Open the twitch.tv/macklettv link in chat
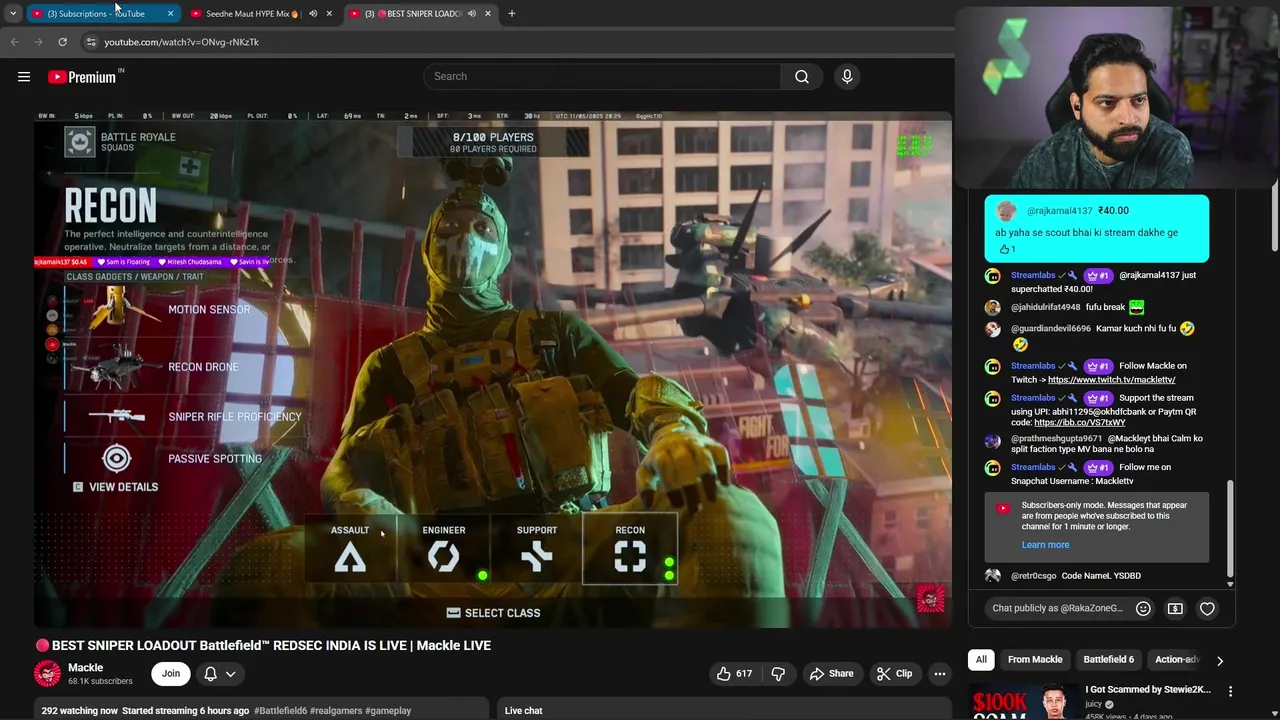 (1111, 380)
